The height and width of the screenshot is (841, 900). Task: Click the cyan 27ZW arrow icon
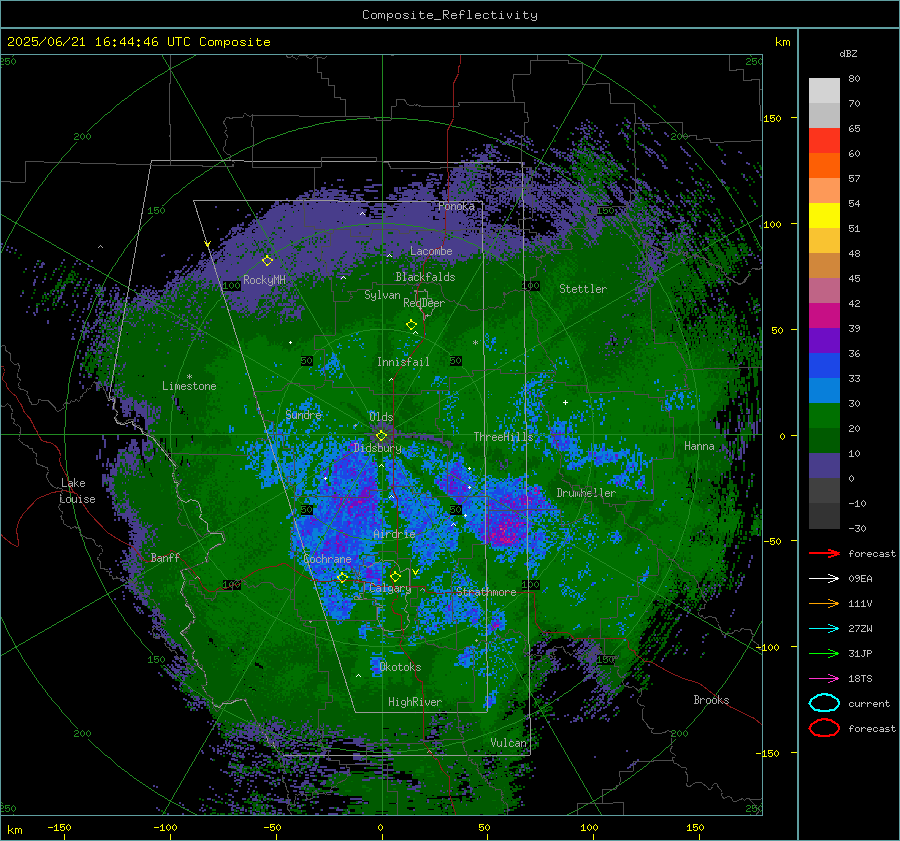point(824,629)
